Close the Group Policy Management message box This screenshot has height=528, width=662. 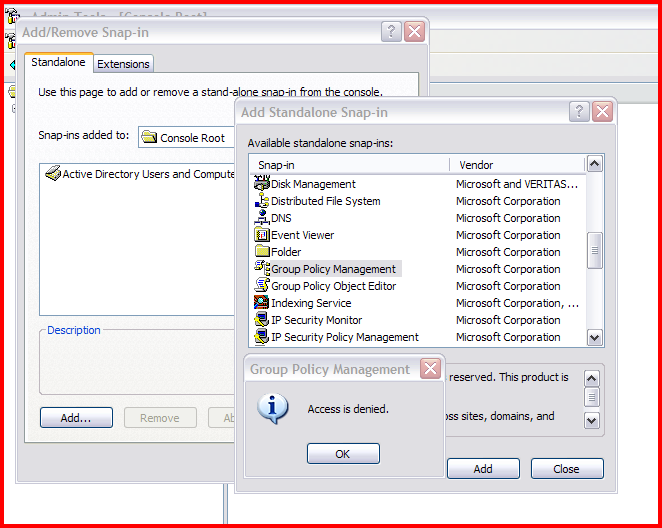(x=430, y=368)
